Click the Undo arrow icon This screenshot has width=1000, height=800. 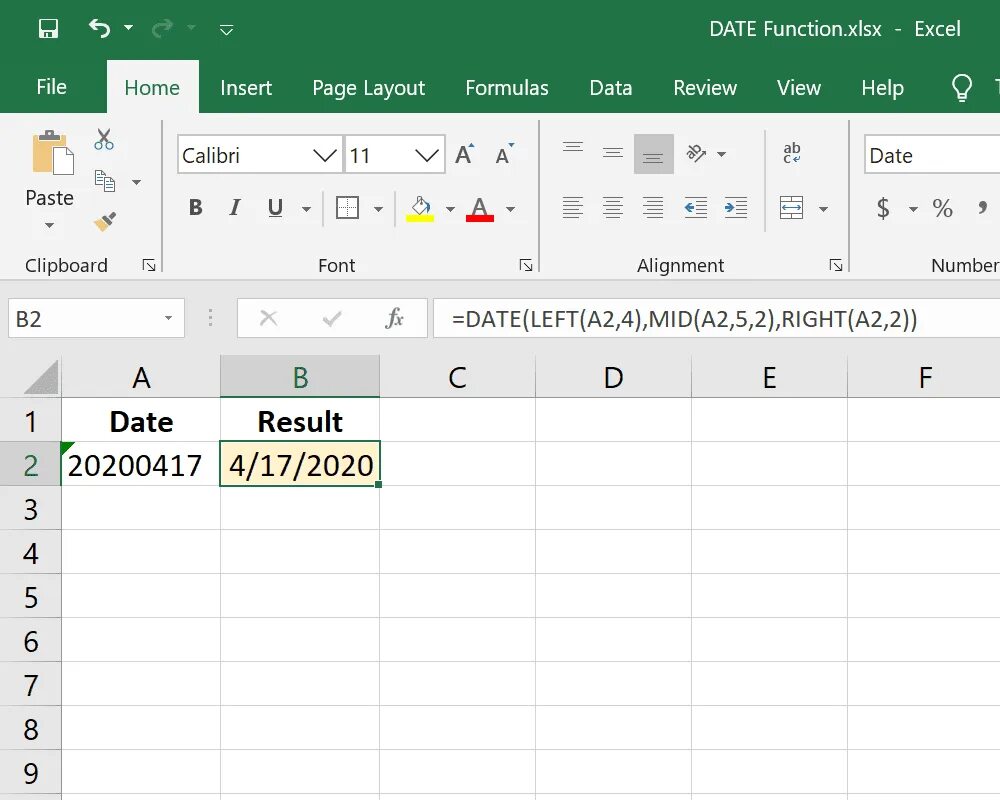99,28
